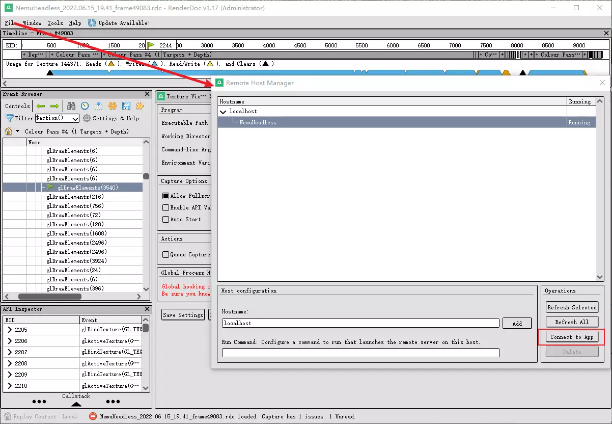Click the blue funnel Filter icon
The image size is (612, 424).
coord(10,118)
